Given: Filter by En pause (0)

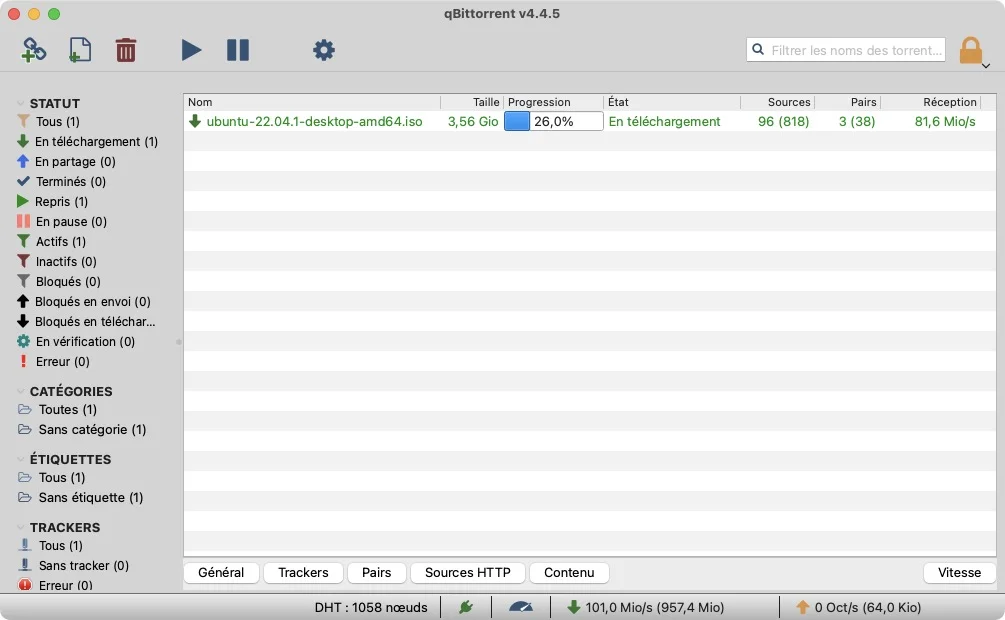Looking at the screenshot, I should [x=71, y=221].
